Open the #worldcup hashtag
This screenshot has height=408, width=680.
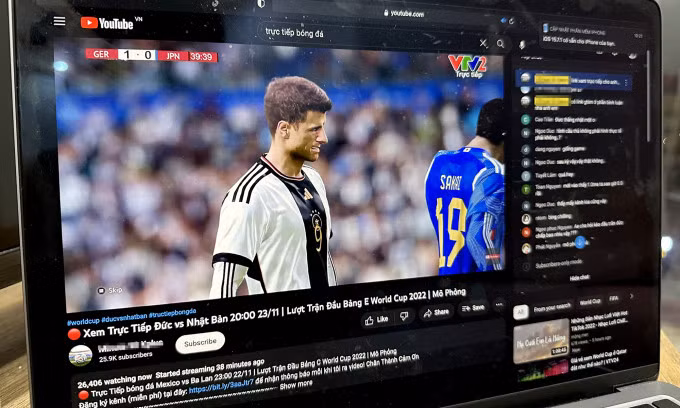83,321
